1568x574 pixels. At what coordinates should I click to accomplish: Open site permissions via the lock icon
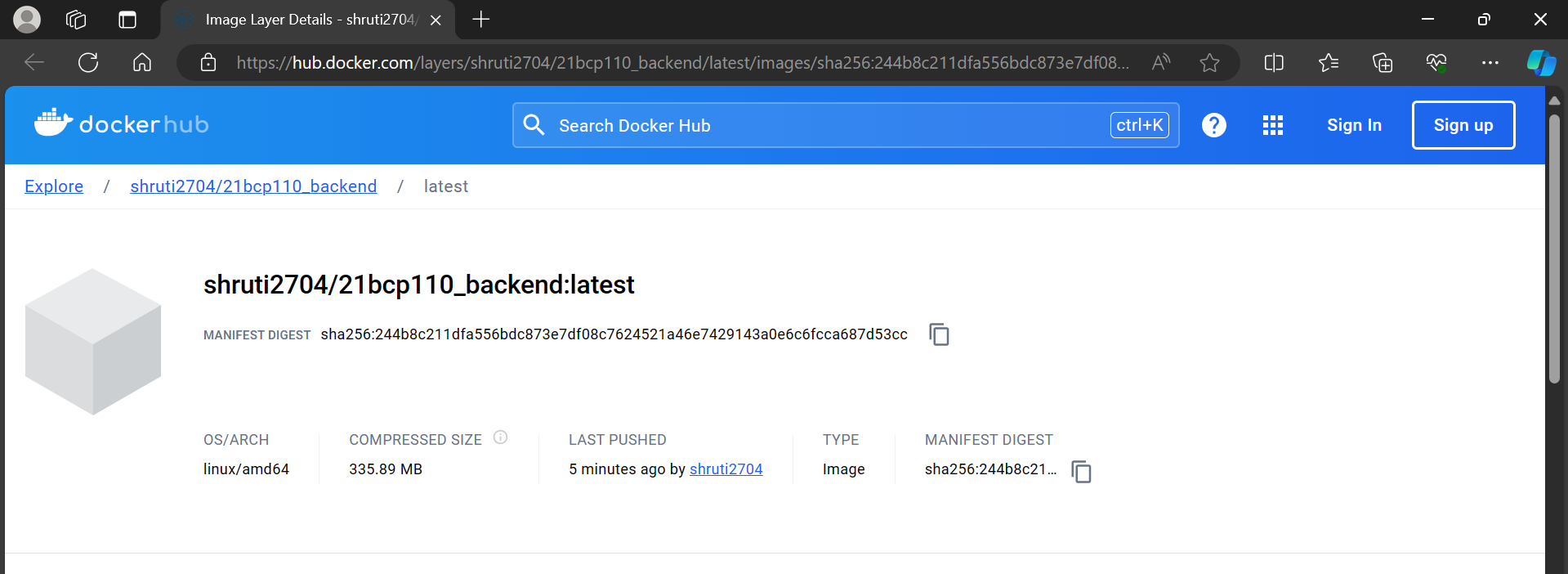(208, 62)
